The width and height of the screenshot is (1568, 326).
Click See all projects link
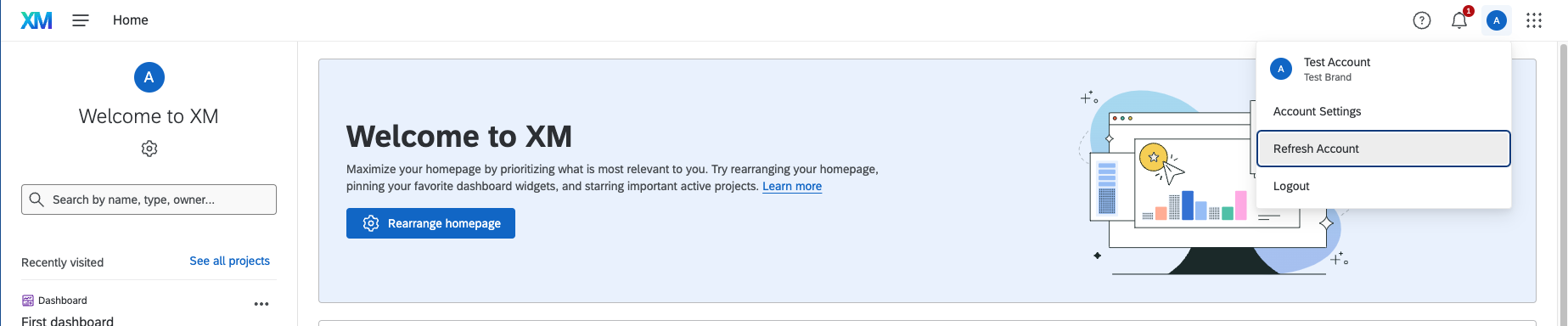coord(230,261)
